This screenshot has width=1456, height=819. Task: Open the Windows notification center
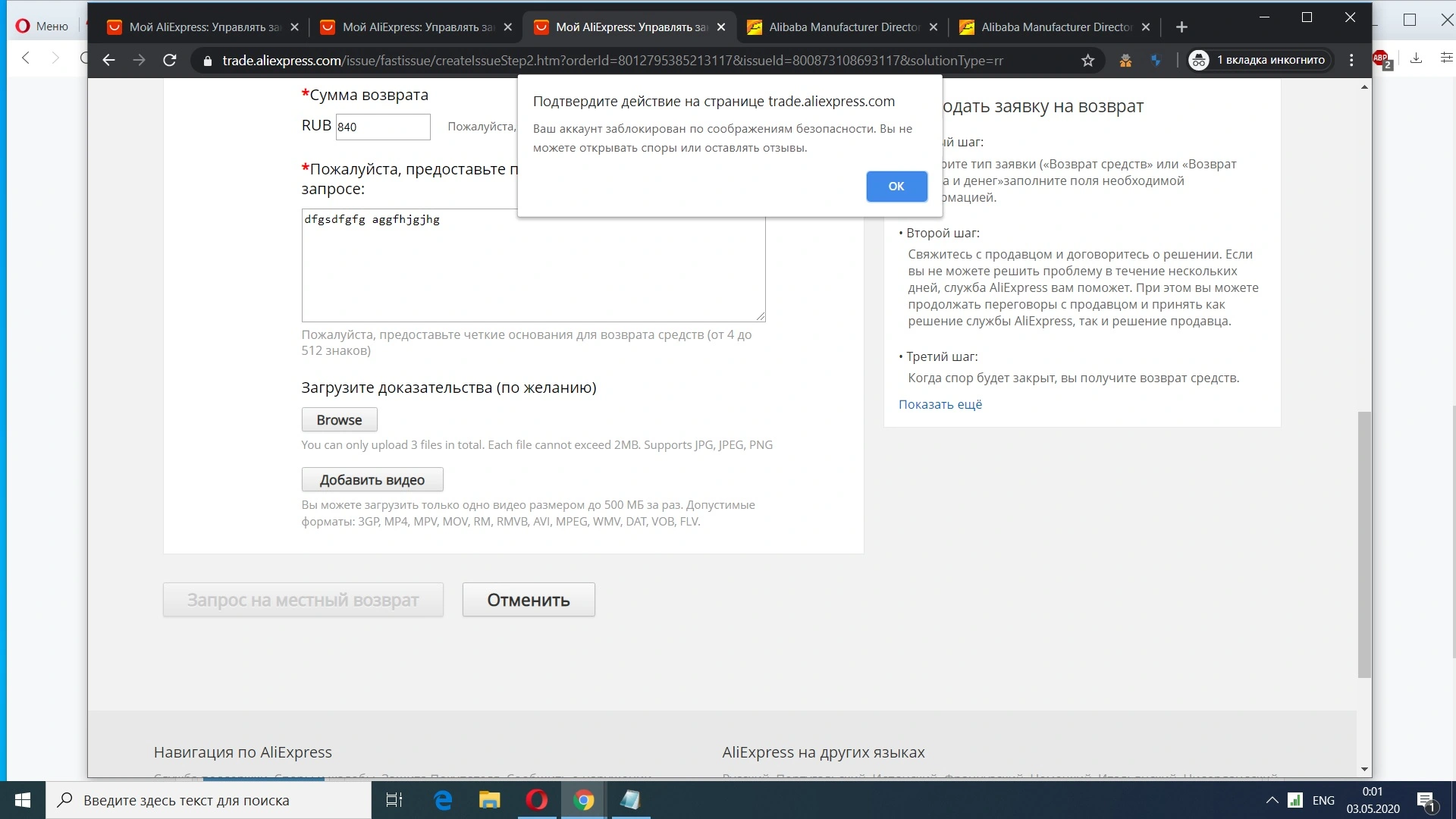pyautogui.click(x=1426, y=800)
